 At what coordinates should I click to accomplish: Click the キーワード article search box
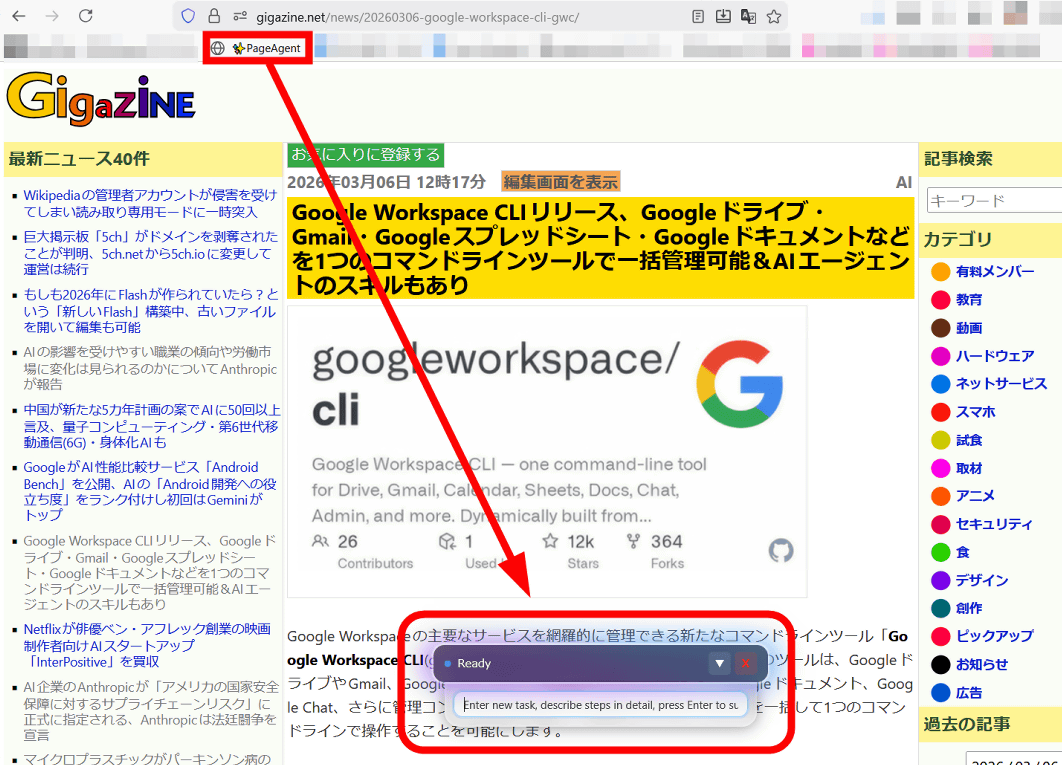993,200
